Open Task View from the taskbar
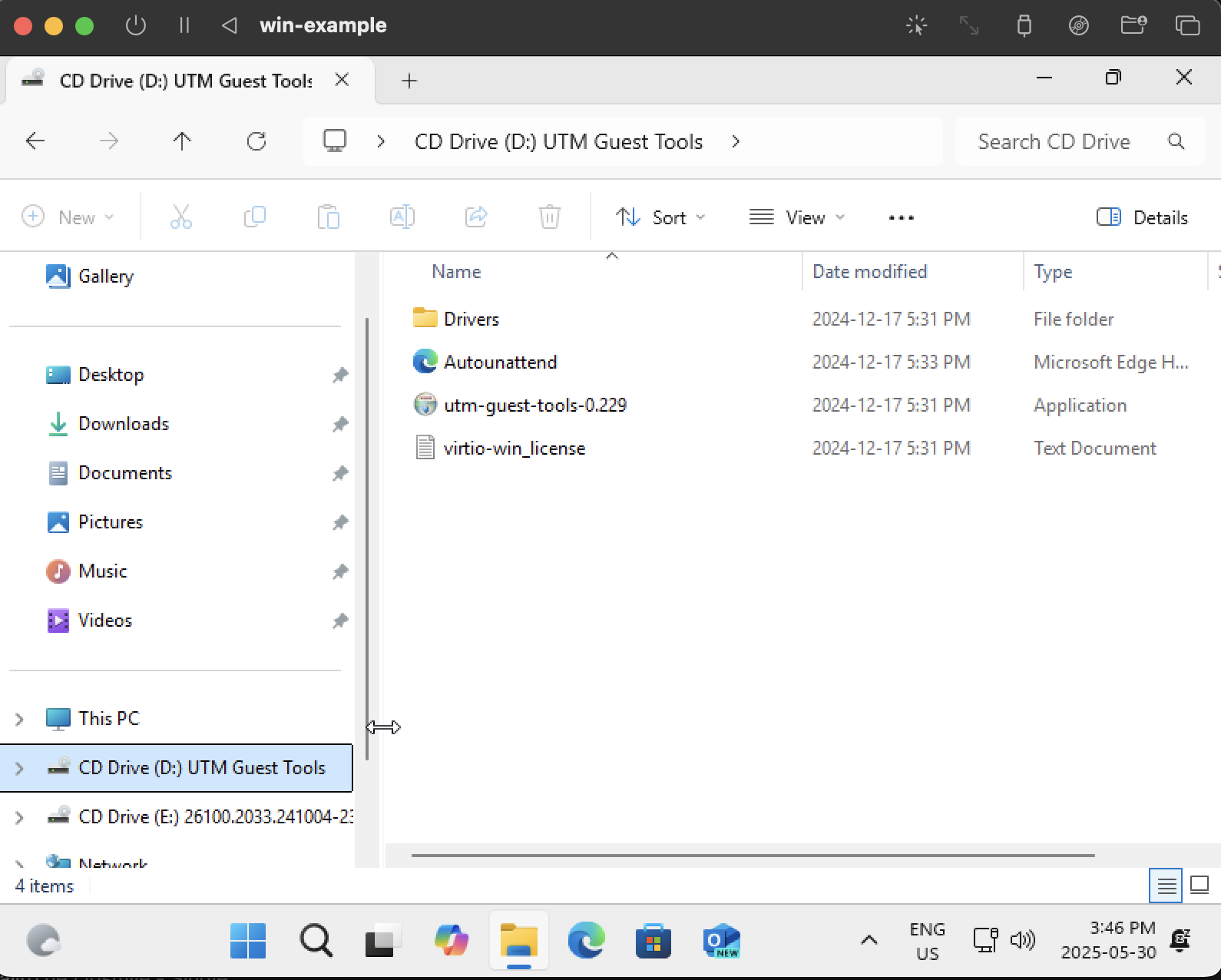1221x980 pixels. (383, 941)
